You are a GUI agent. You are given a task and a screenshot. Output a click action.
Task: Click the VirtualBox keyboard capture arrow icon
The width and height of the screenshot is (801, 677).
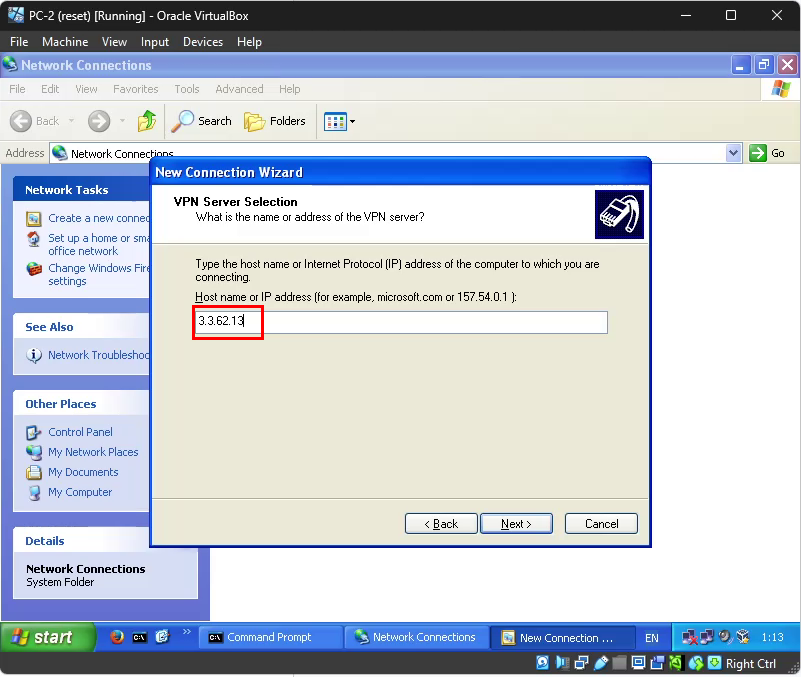coord(715,663)
